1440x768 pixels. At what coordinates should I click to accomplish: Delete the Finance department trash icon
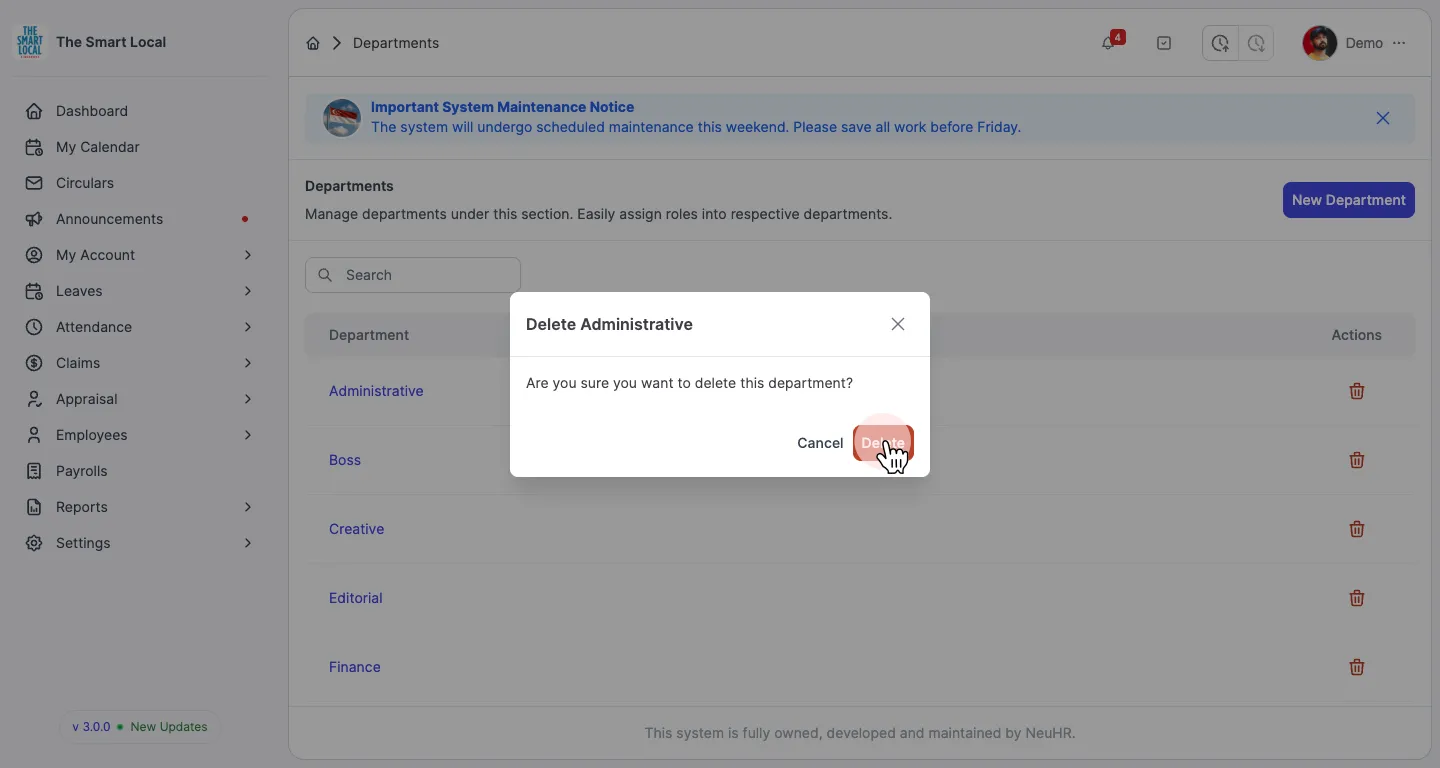(1357, 667)
